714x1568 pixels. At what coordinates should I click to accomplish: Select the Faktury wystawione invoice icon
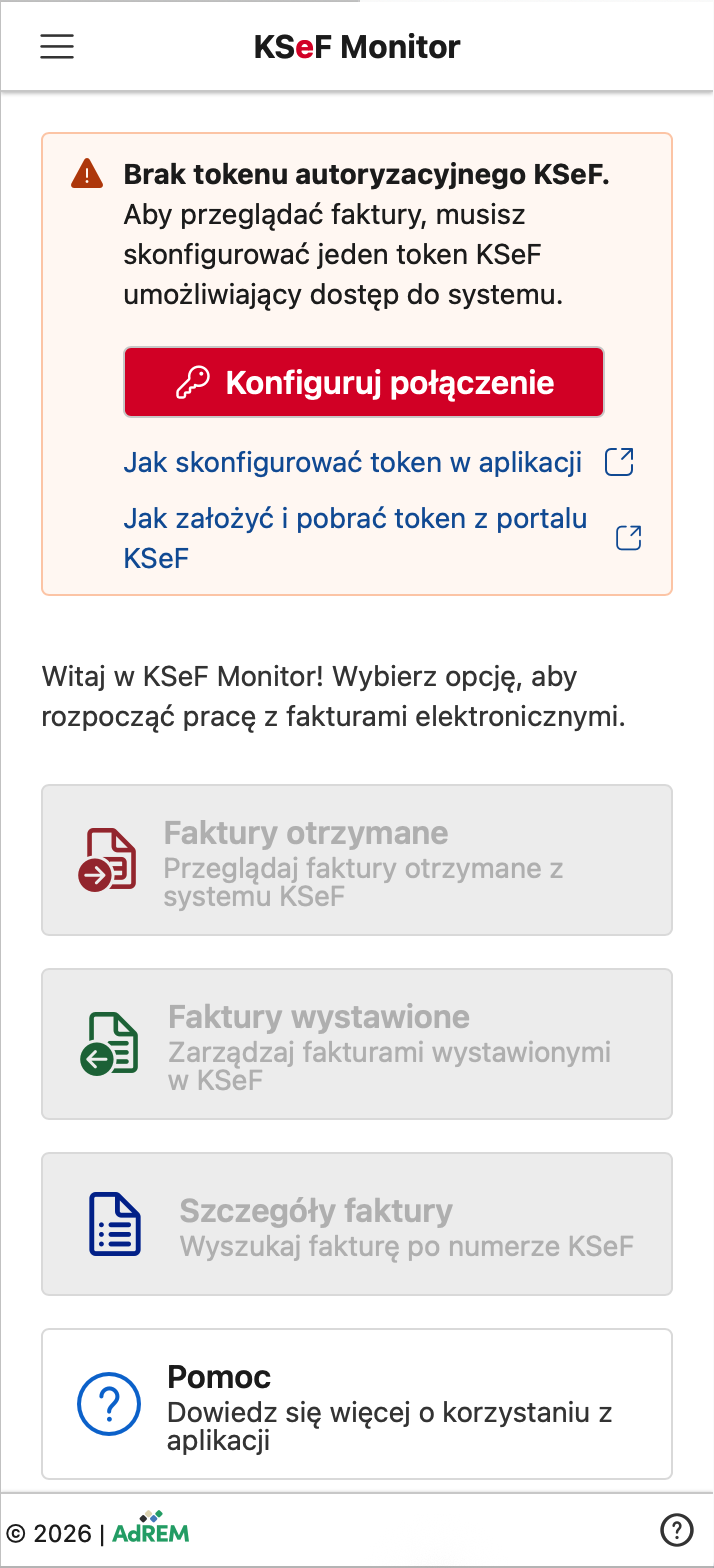110,1043
